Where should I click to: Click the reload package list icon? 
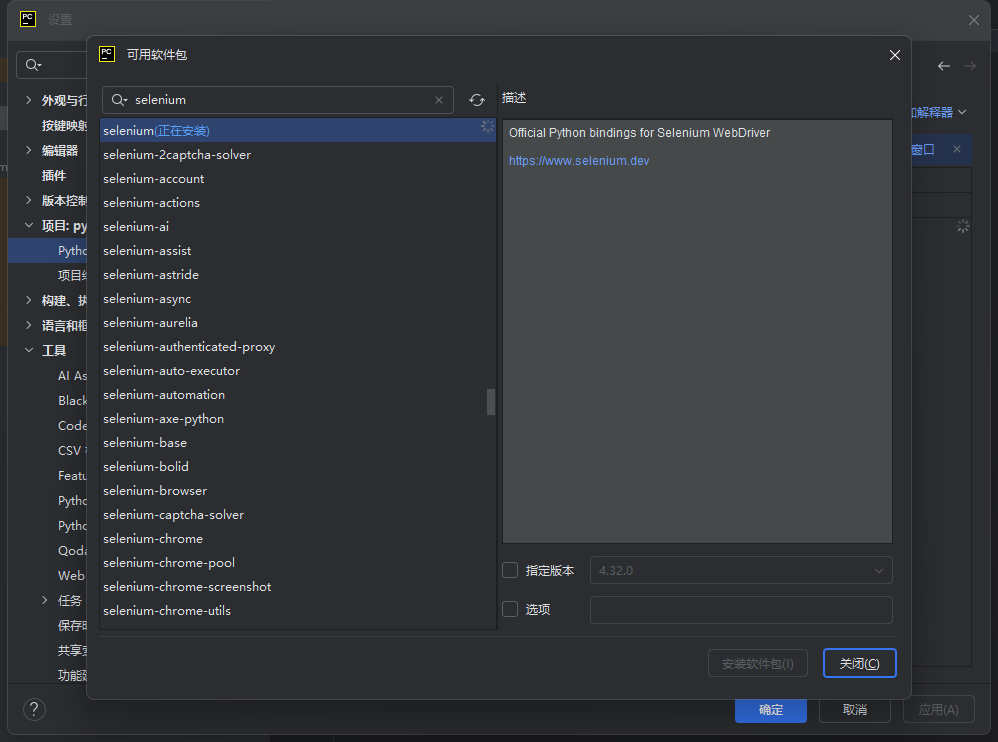click(x=477, y=100)
